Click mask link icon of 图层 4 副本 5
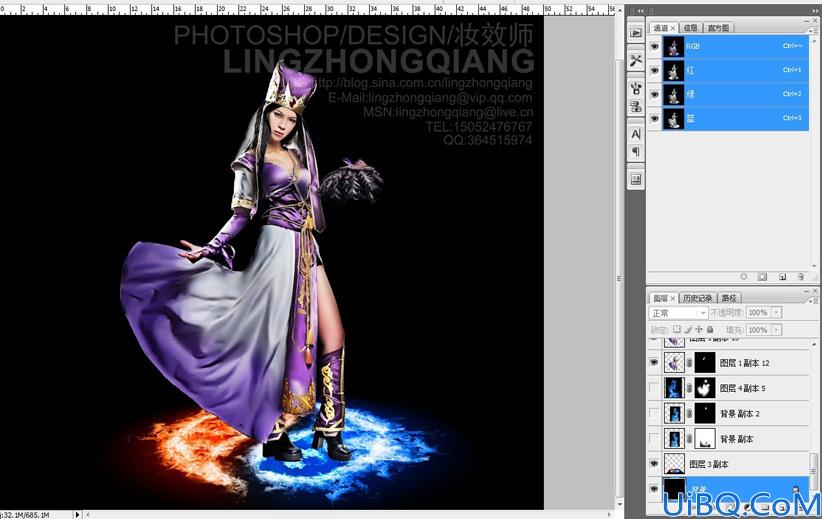This screenshot has height=519, width=822. tap(689, 388)
